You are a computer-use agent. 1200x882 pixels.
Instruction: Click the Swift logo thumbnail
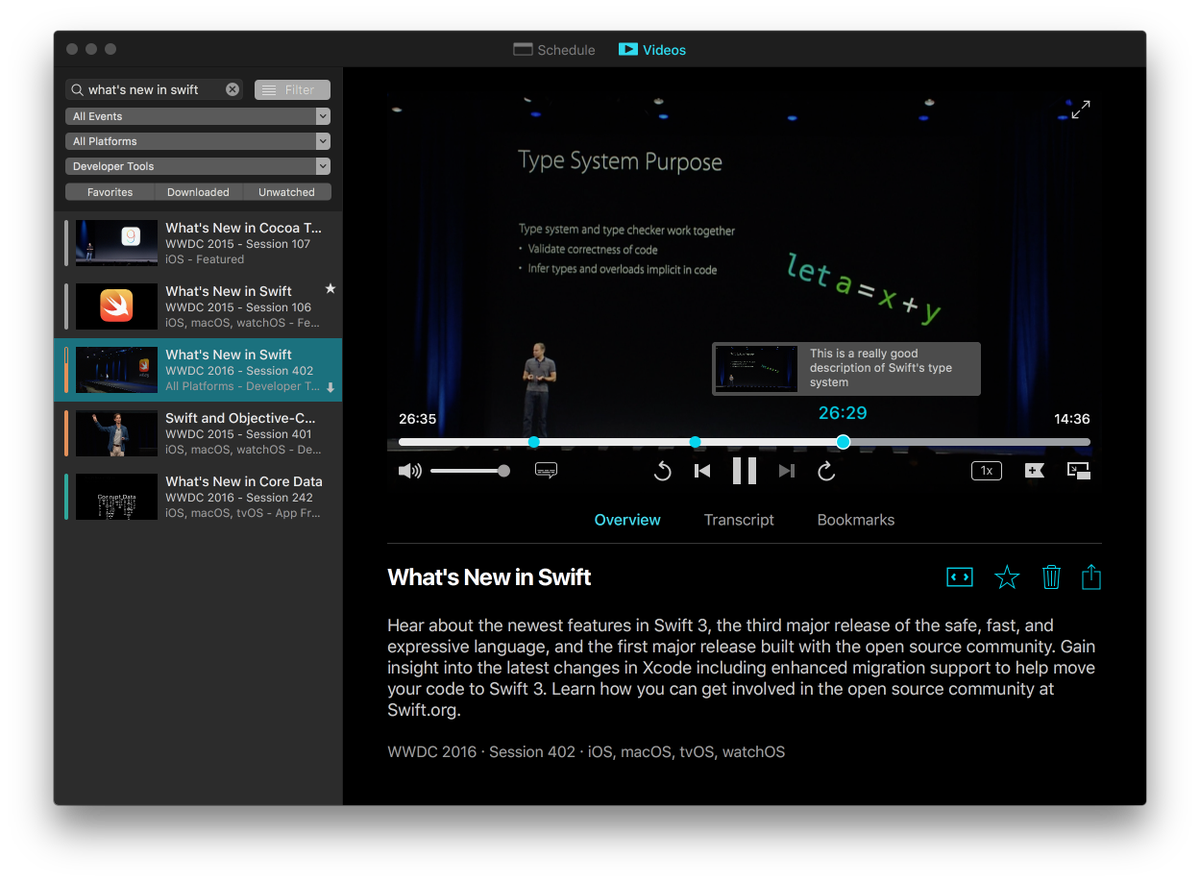click(x=117, y=306)
